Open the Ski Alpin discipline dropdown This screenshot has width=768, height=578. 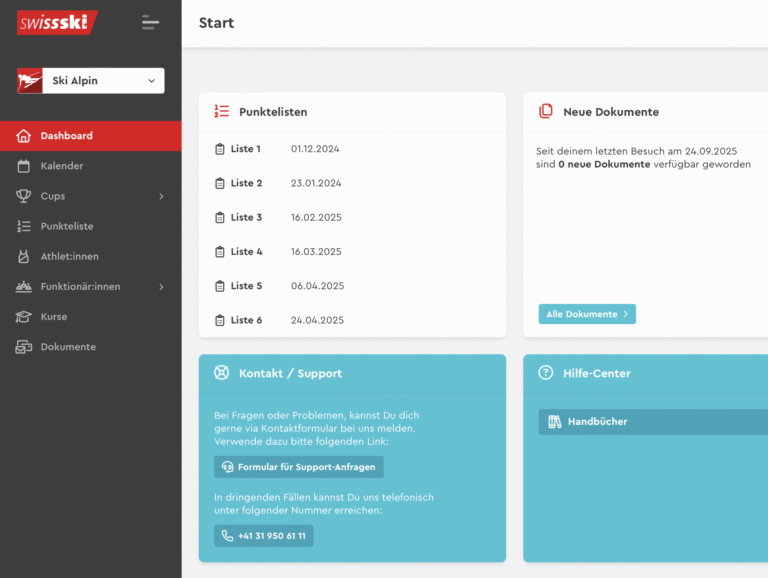click(91, 81)
